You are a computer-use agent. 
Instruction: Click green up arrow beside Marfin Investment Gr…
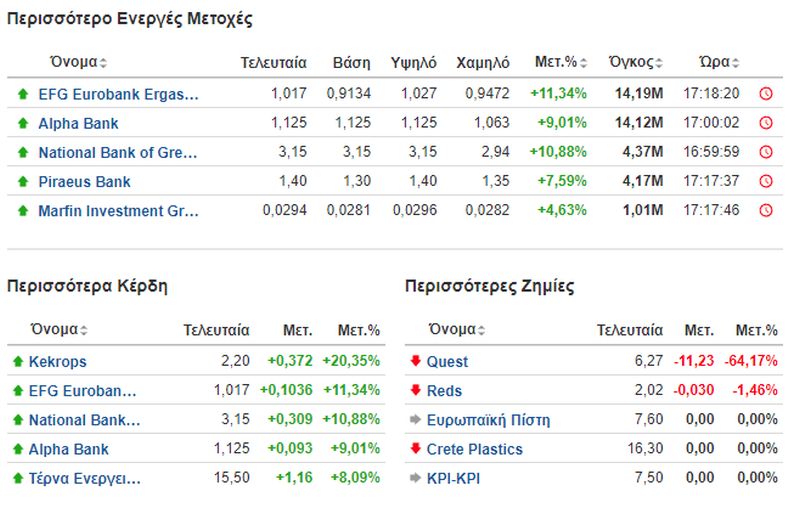(22, 210)
